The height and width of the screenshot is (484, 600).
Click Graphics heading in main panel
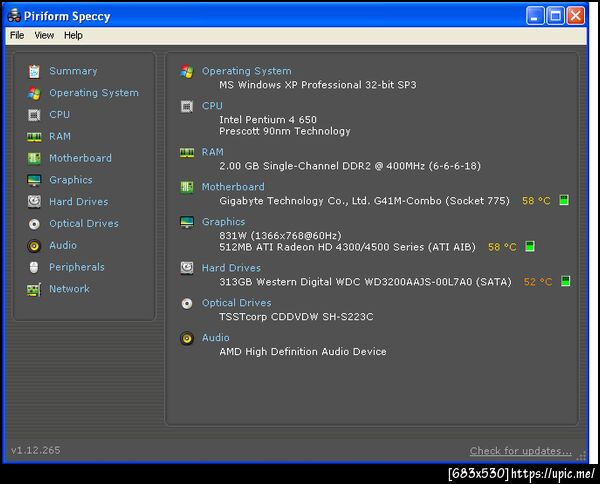point(223,222)
